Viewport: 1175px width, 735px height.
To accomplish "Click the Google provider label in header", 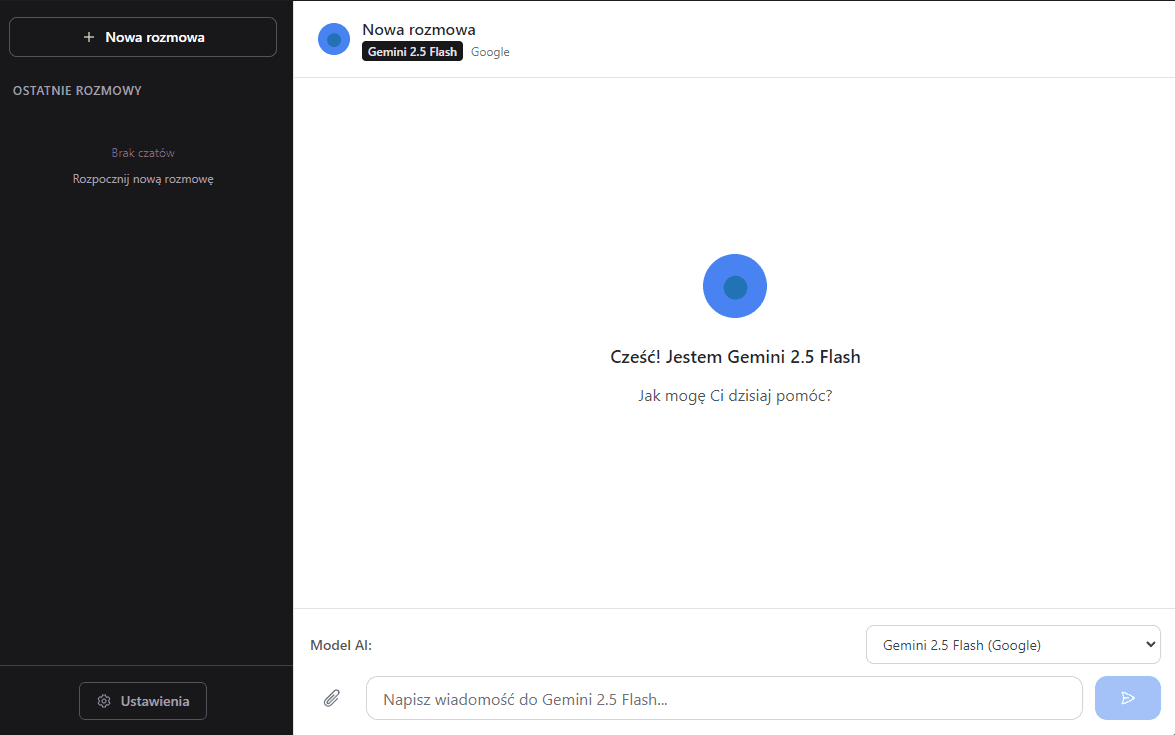I will (x=490, y=52).
